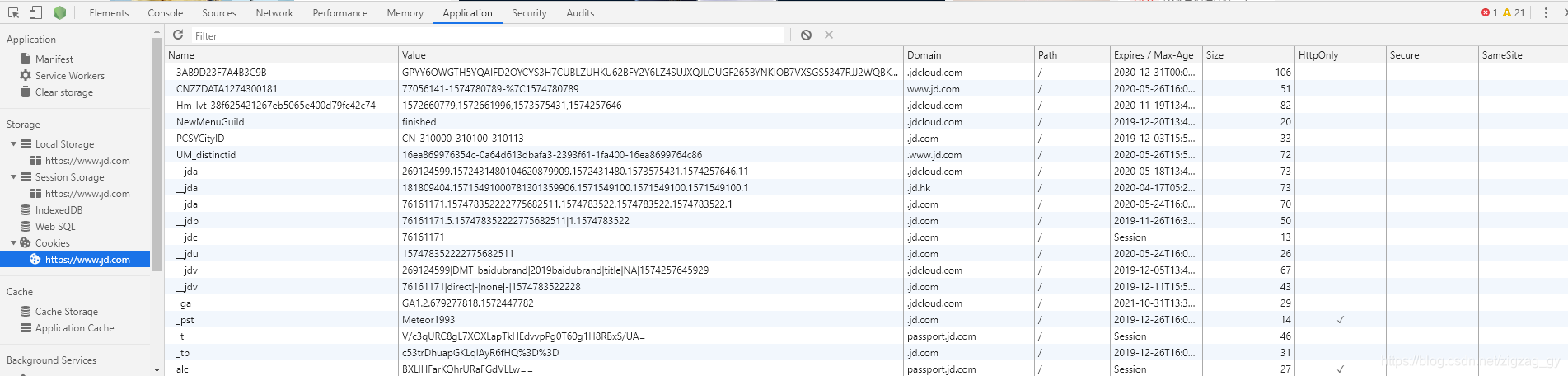1568x376 pixels.
Task: Switch to the Audits tab
Action: coord(580,13)
